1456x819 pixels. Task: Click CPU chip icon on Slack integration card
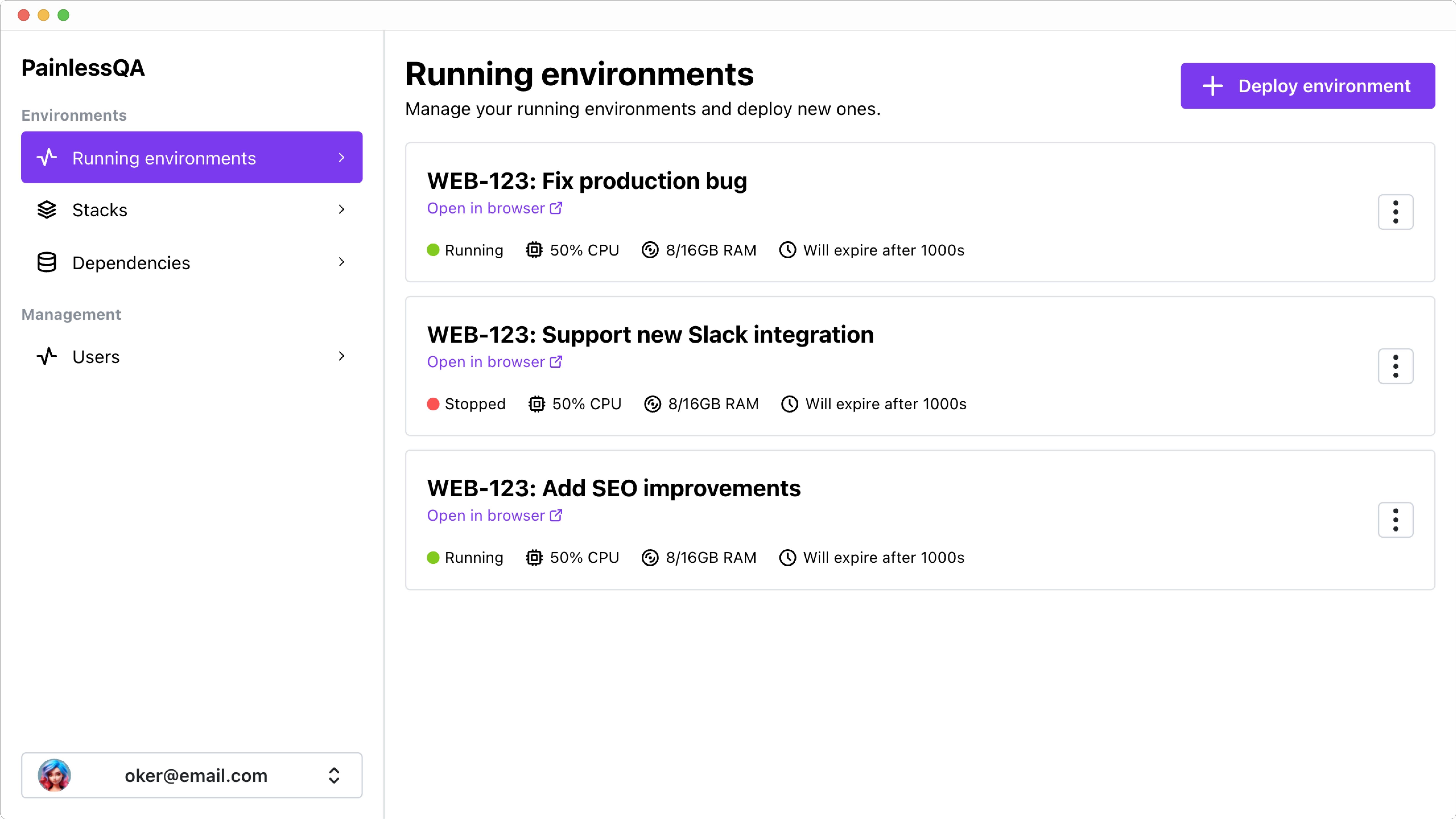click(536, 404)
